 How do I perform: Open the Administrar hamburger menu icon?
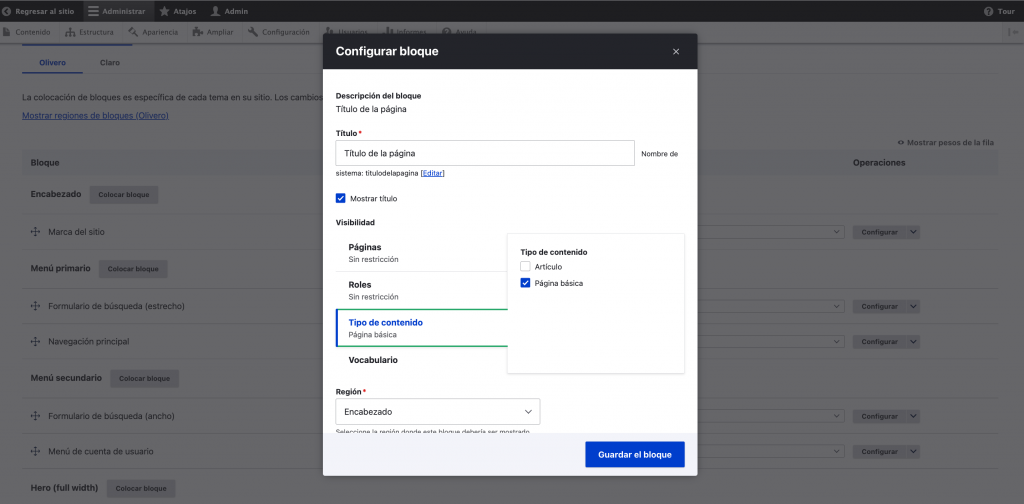coord(93,11)
